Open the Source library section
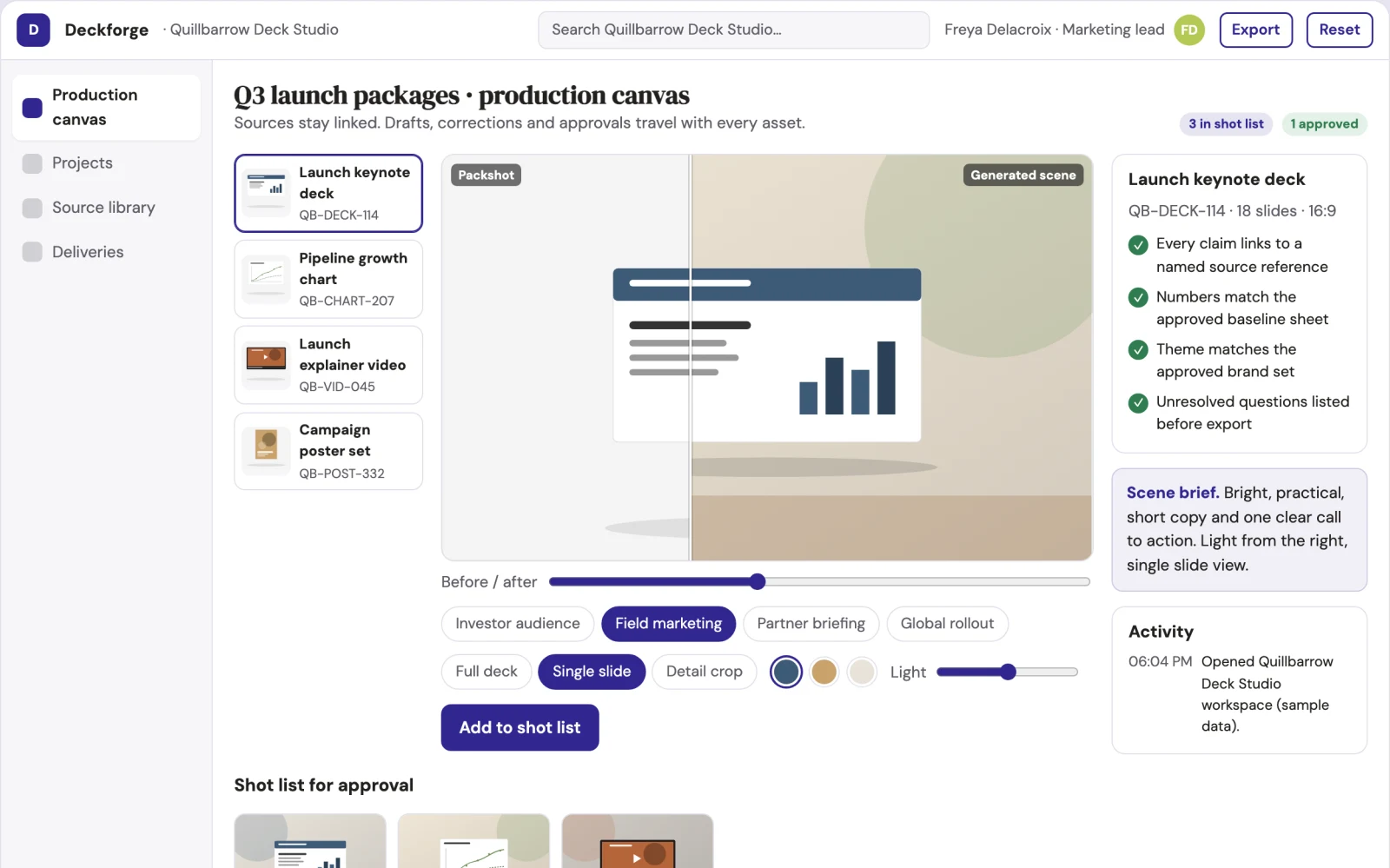This screenshot has height=868, width=1390. pyautogui.click(x=106, y=208)
